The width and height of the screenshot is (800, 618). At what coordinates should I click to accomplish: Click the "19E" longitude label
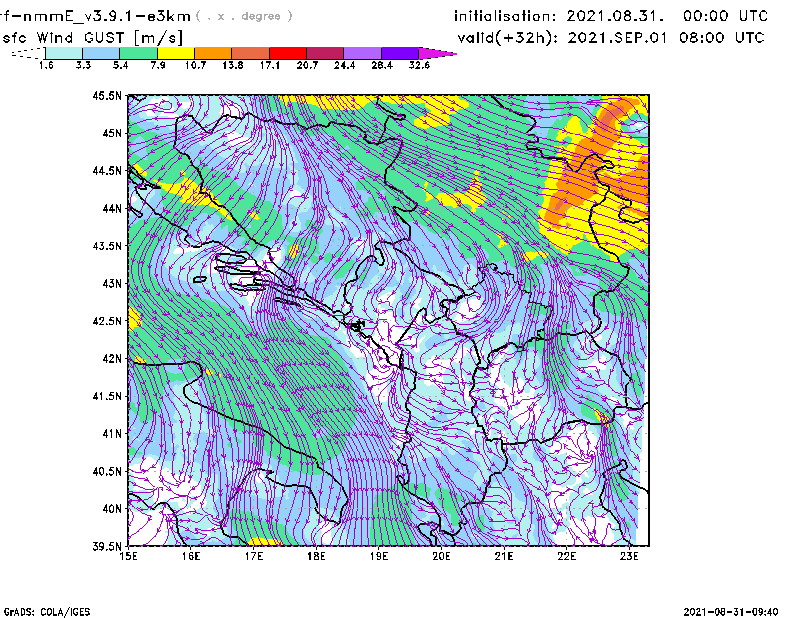[x=379, y=556]
